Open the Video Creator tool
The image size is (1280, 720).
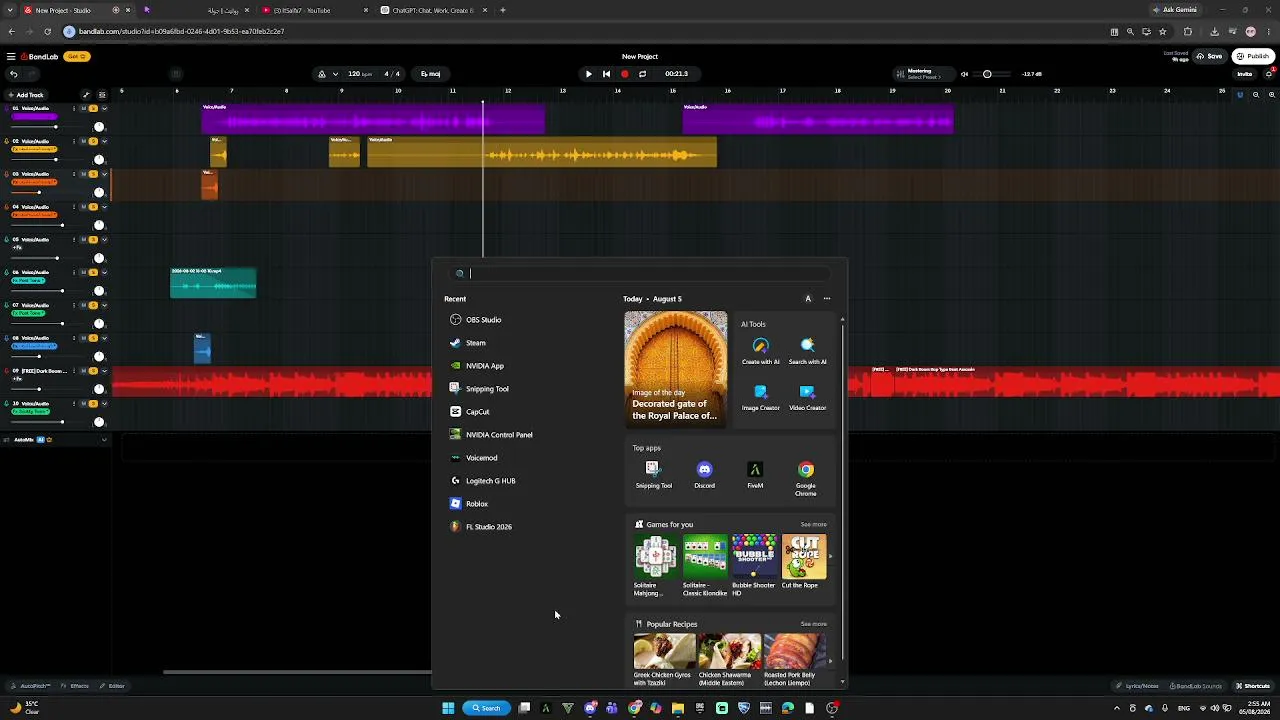click(807, 397)
